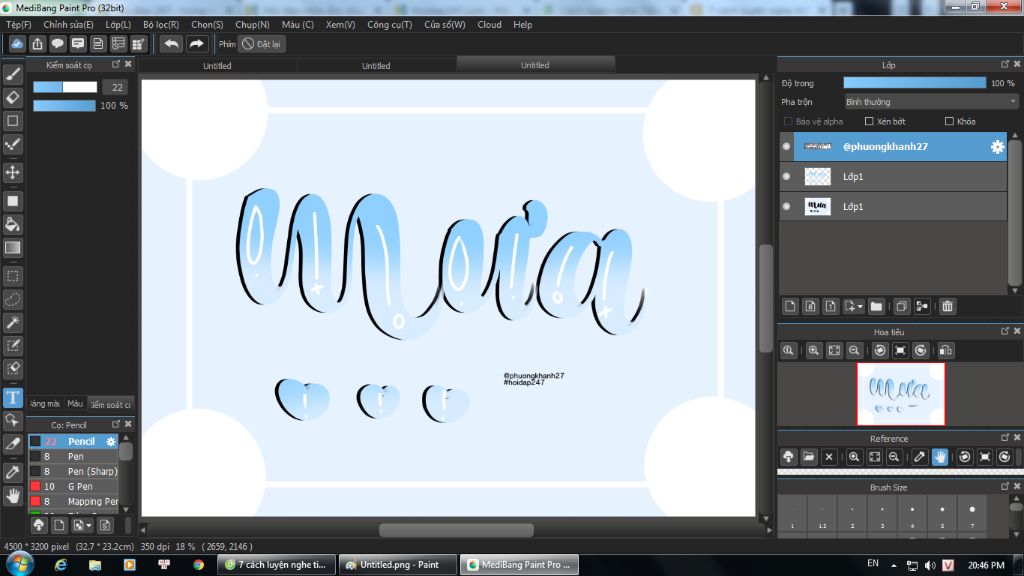Activate eyedropper in Reference panel
1024x576 pixels.
click(920, 456)
